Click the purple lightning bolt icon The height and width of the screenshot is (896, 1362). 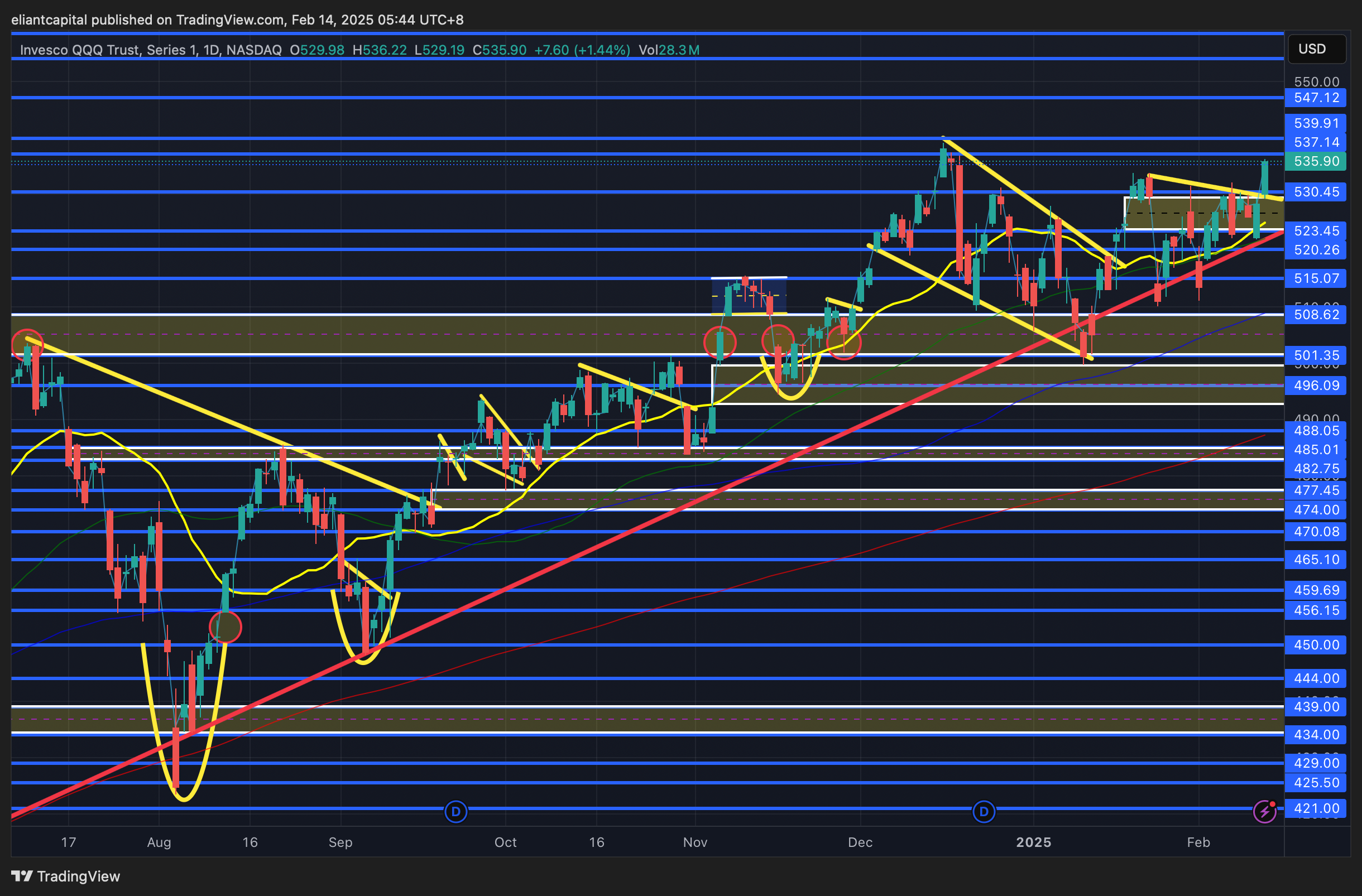point(1264,811)
